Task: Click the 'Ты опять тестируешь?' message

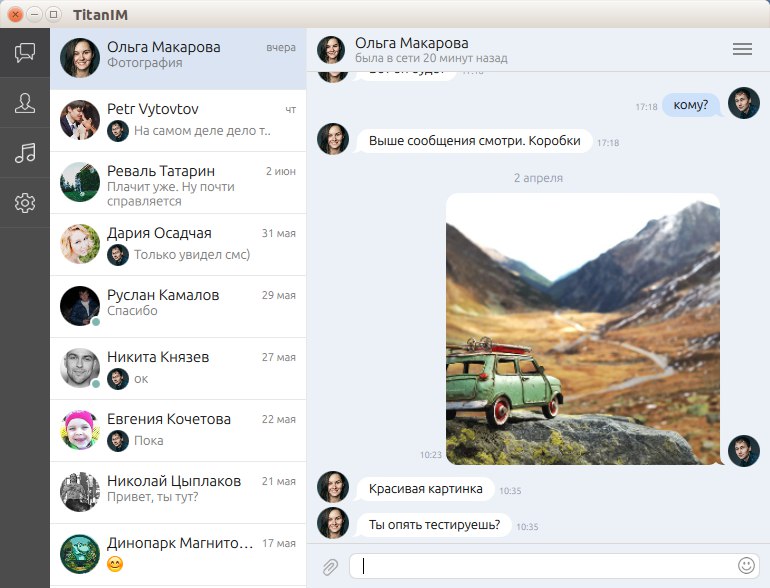Action: click(x=434, y=525)
